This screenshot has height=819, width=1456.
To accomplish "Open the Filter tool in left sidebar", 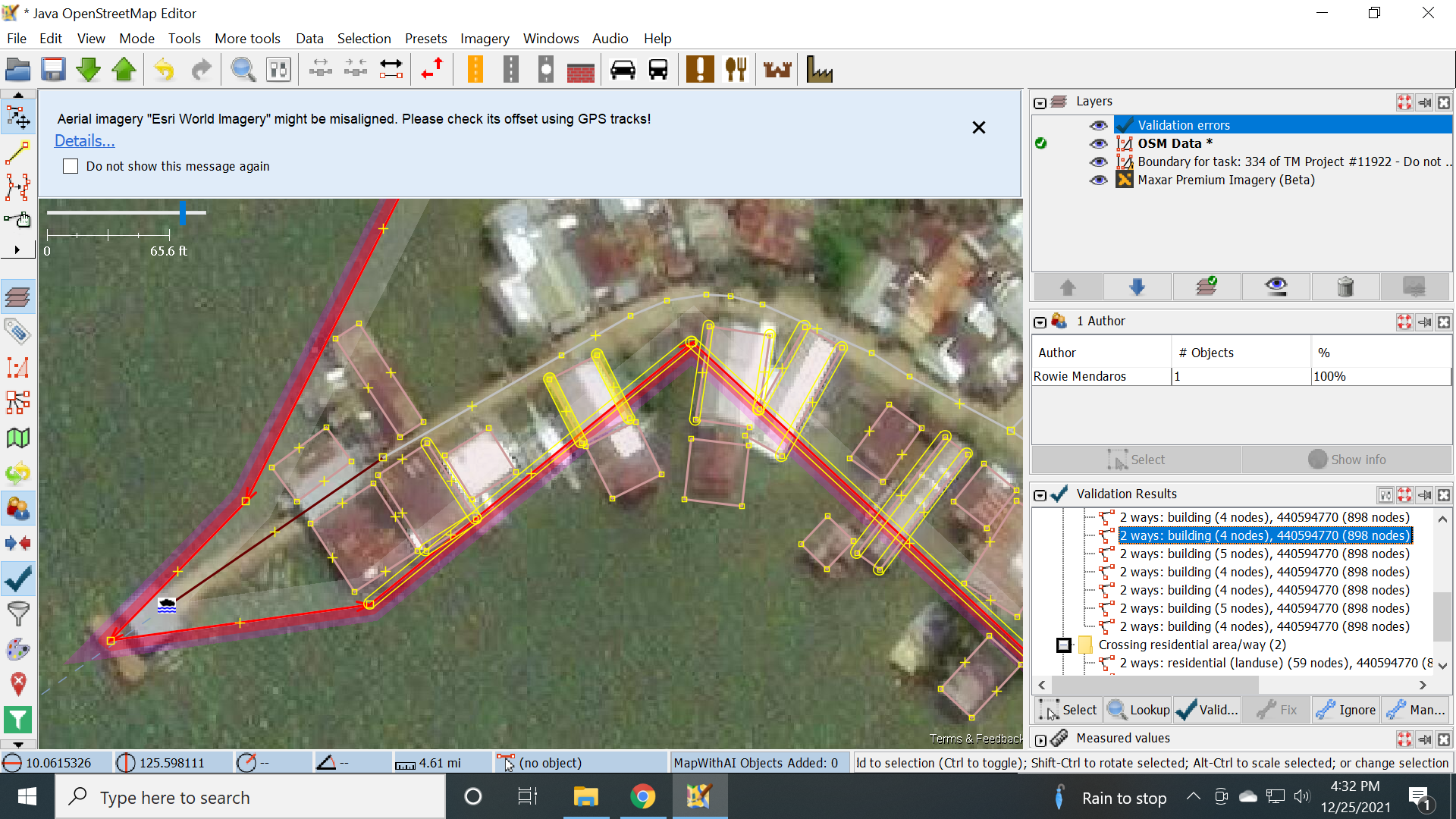I will click(17, 613).
